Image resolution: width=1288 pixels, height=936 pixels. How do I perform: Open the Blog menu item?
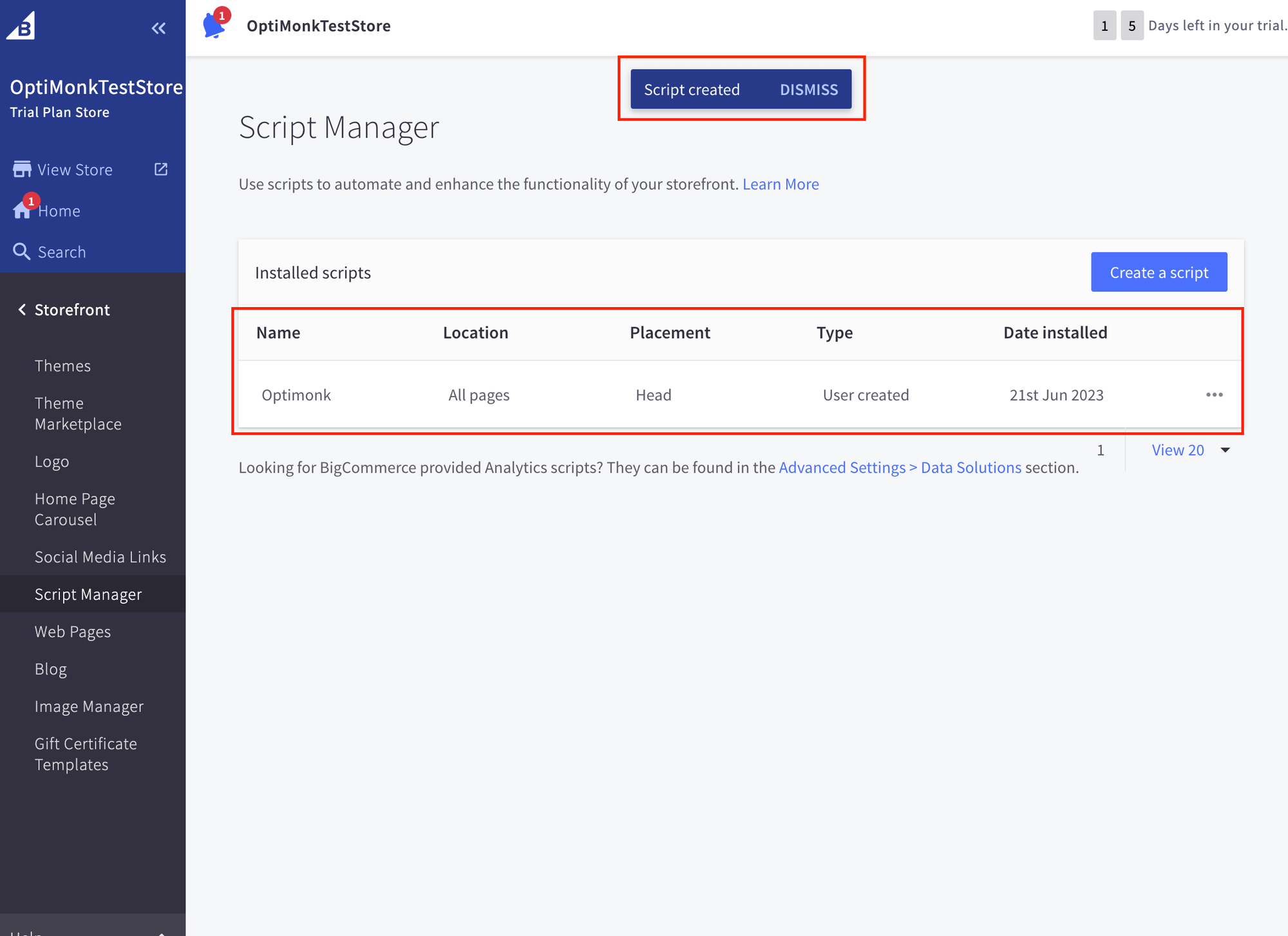coord(51,669)
